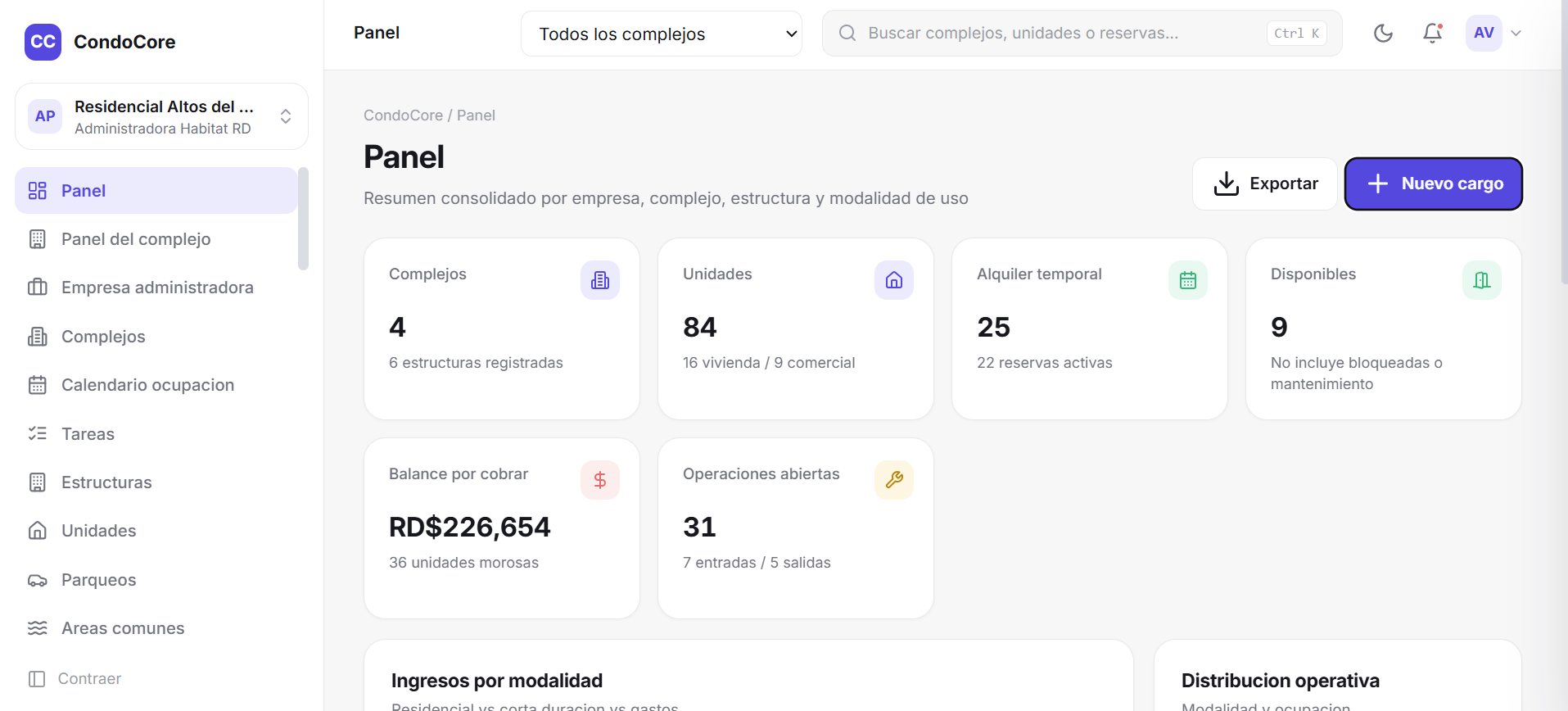Click the Parqueos car icon
1568x711 pixels.
tap(38, 580)
